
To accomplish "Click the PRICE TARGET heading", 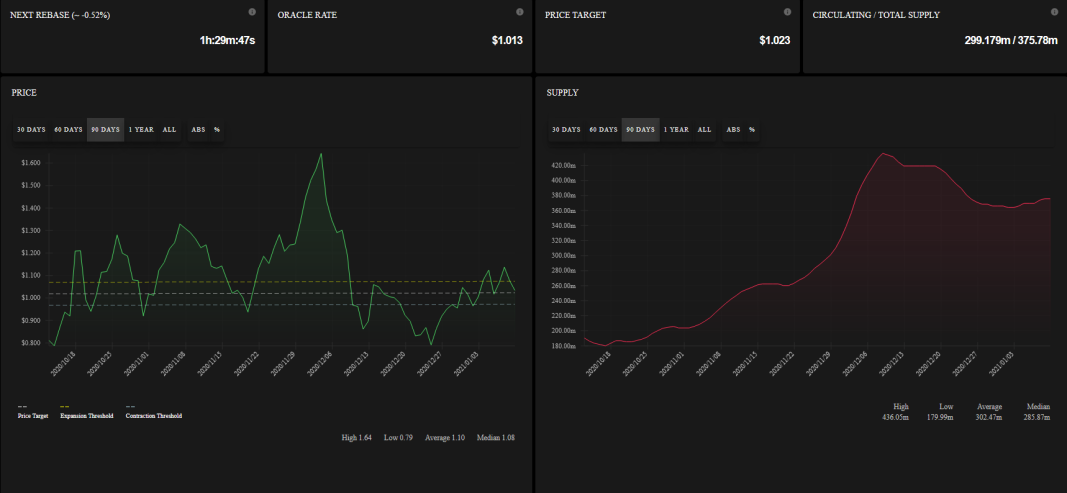I will [577, 15].
